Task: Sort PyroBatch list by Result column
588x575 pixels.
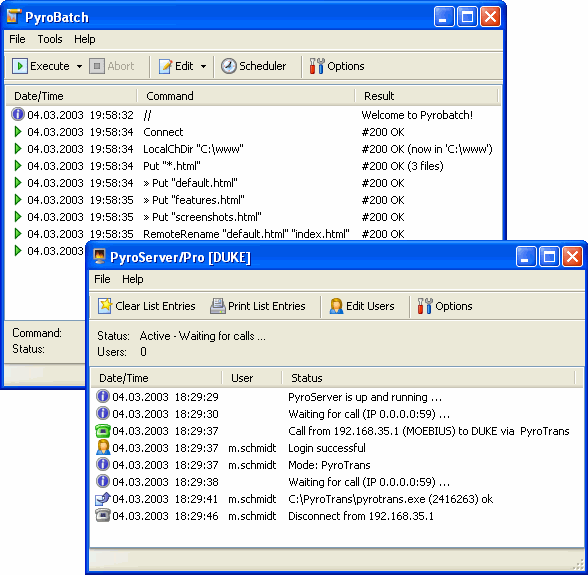Action: point(426,96)
